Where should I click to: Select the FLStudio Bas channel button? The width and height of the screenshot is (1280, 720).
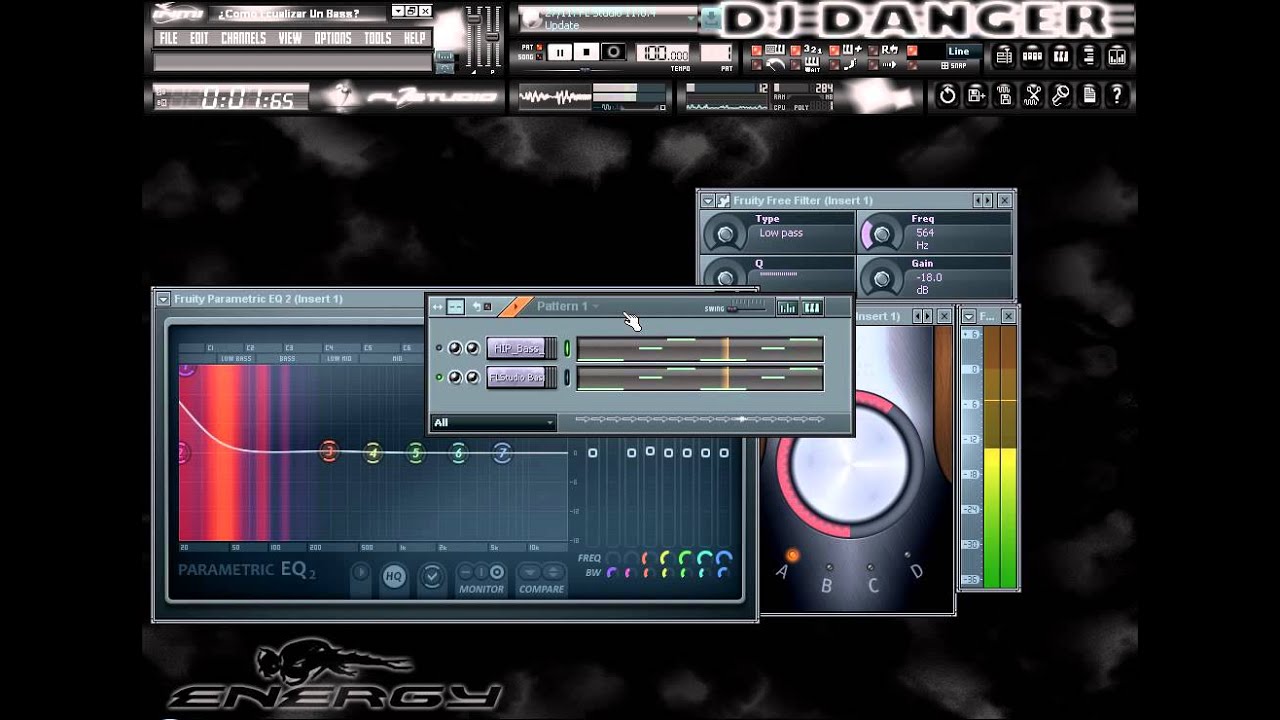[x=521, y=377]
